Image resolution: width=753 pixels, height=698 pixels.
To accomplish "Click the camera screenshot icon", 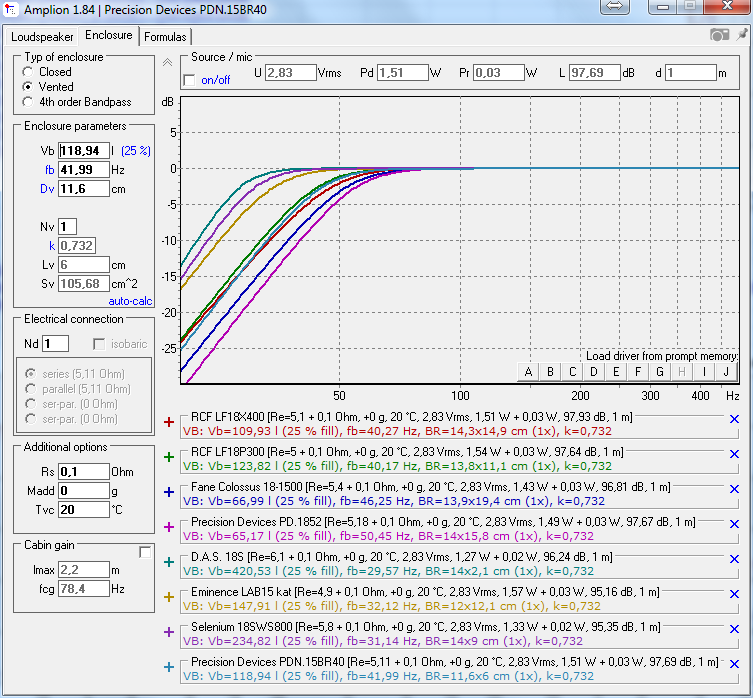I will click(719, 35).
